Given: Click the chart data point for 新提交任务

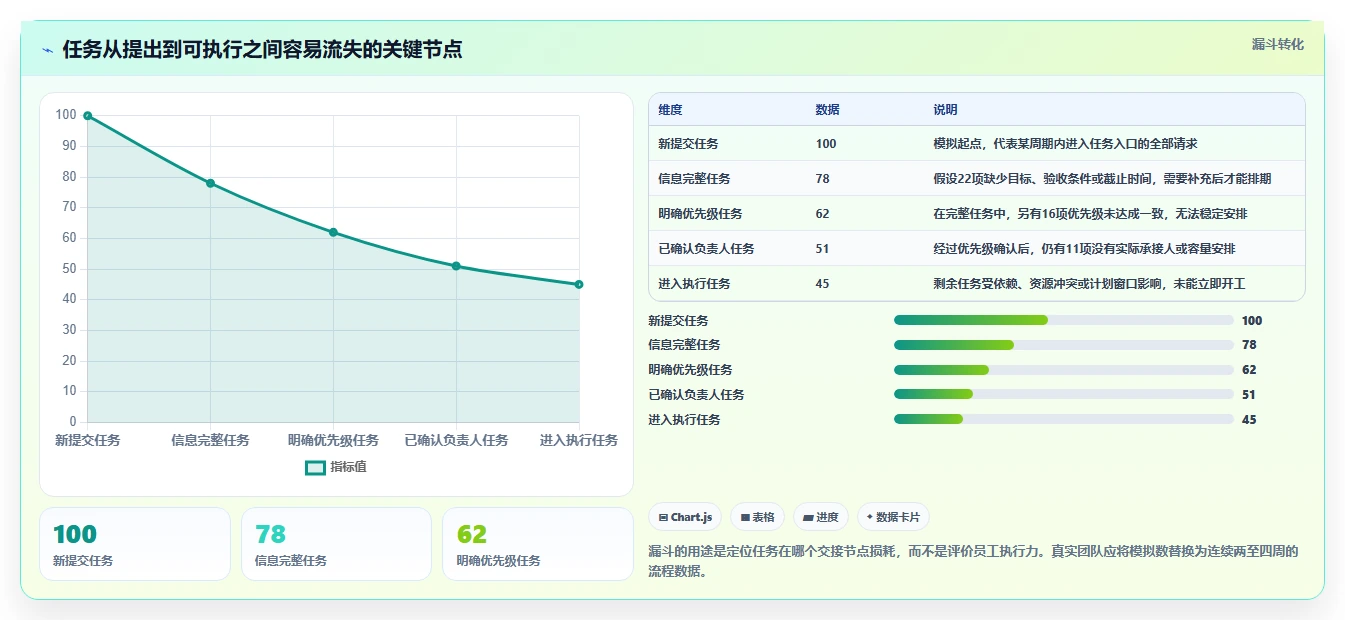Looking at the screenshot, I should [x=88, y=116].
